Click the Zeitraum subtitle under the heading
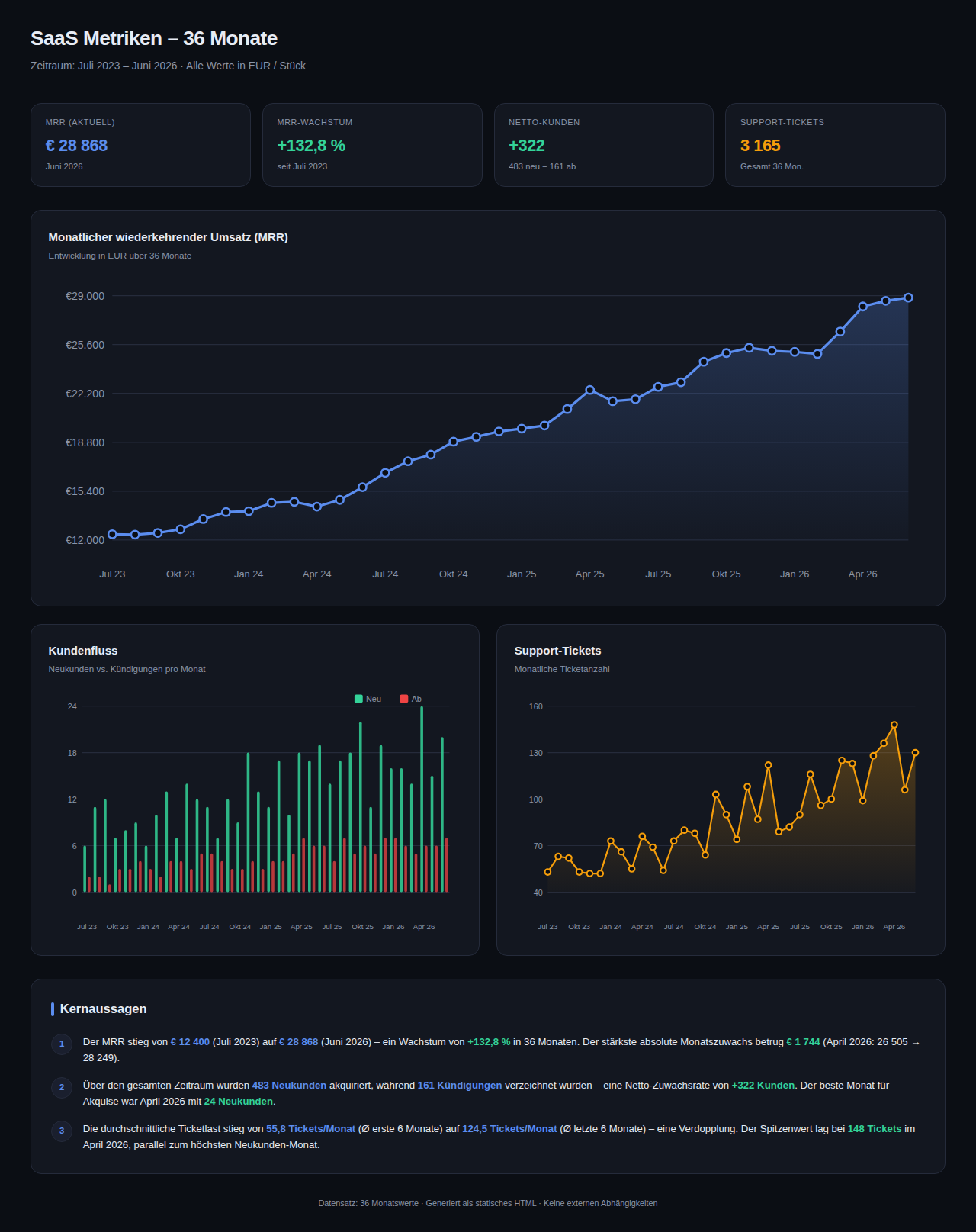 168,66
